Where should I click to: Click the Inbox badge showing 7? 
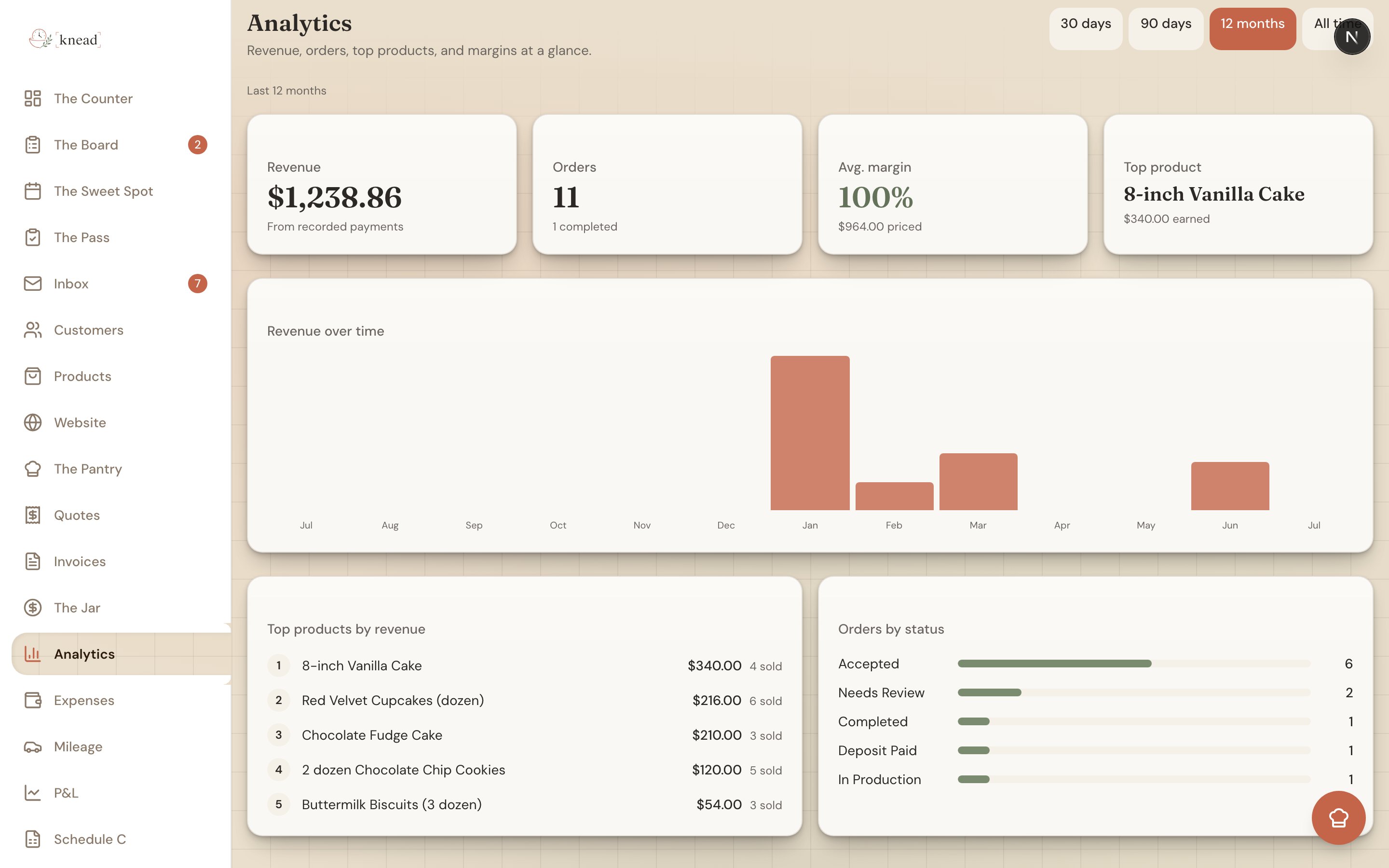coord(197,284)
